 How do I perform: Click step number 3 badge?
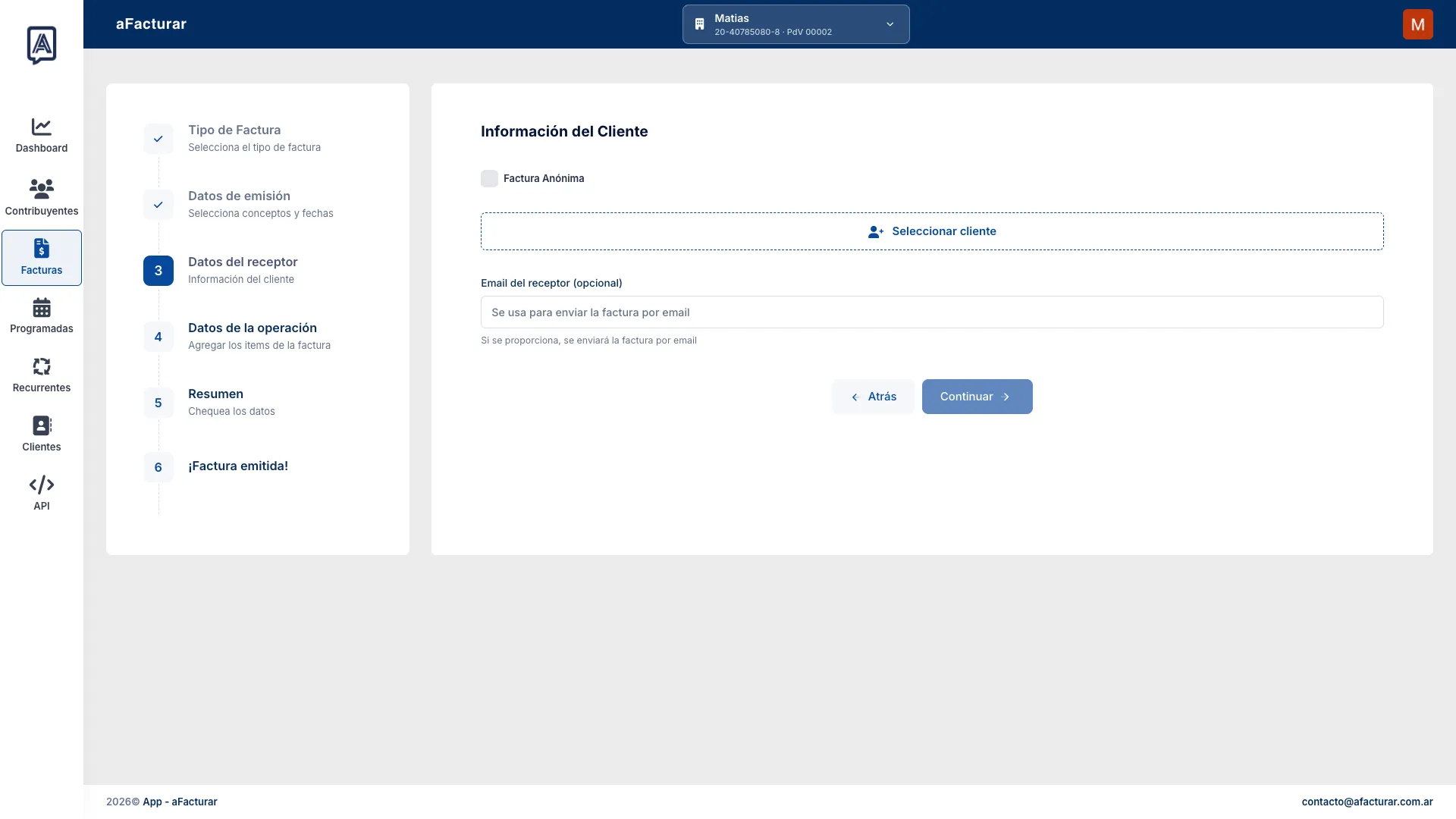click(158, 271)
